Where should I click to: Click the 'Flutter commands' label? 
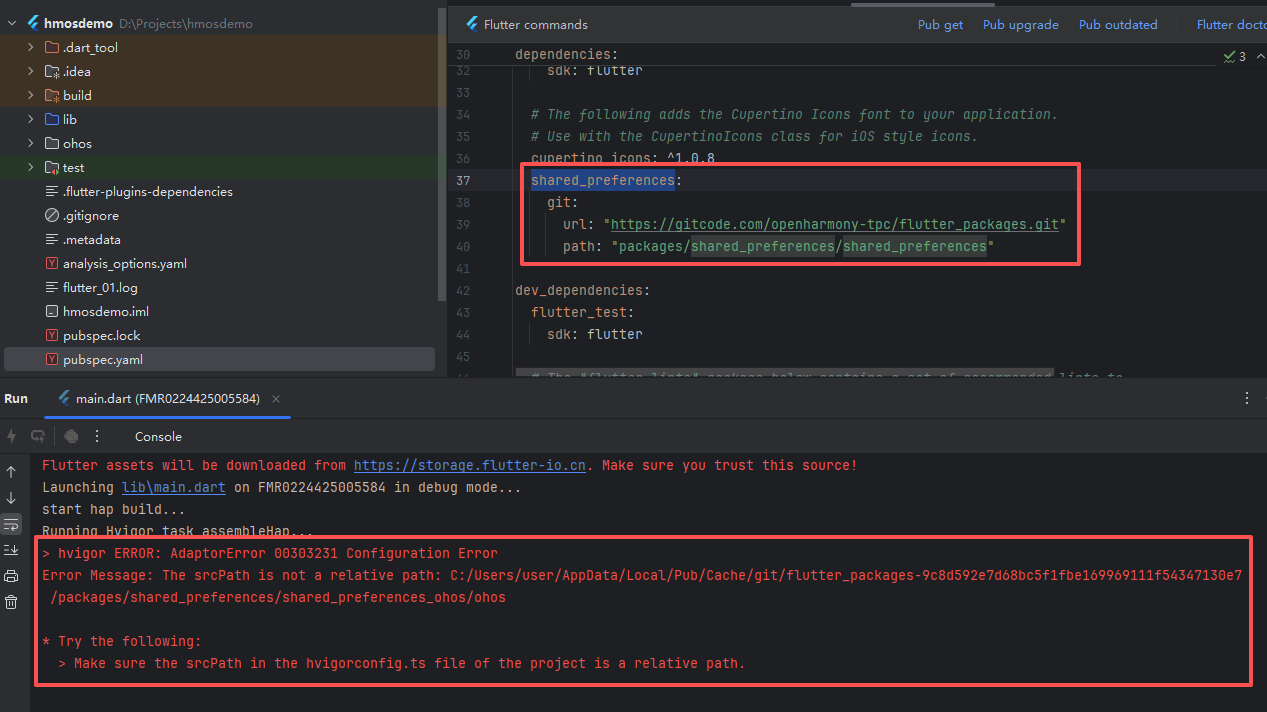tap(535, 24)
